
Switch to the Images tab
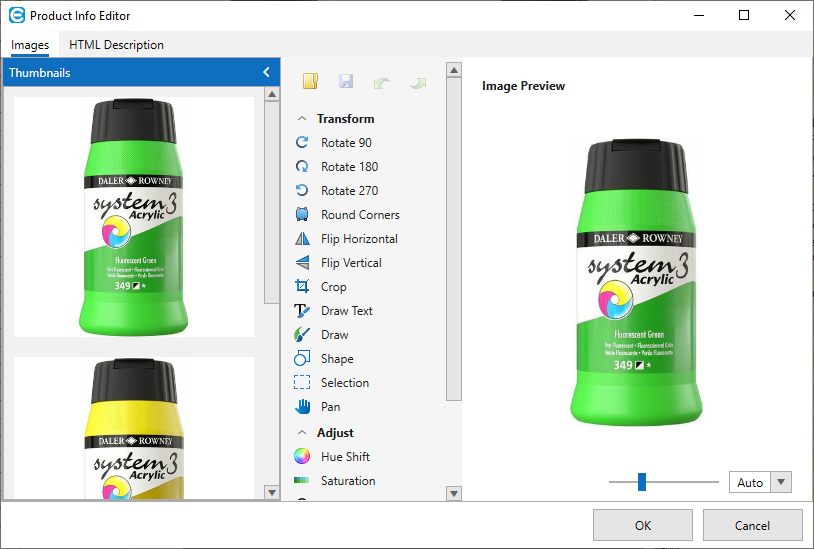30,45
